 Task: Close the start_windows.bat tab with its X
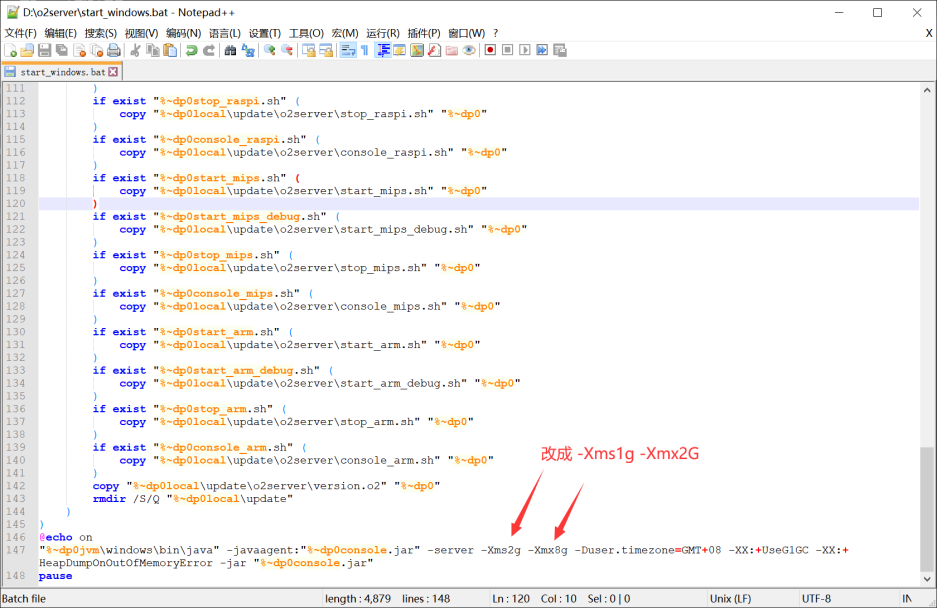[113, 72]
